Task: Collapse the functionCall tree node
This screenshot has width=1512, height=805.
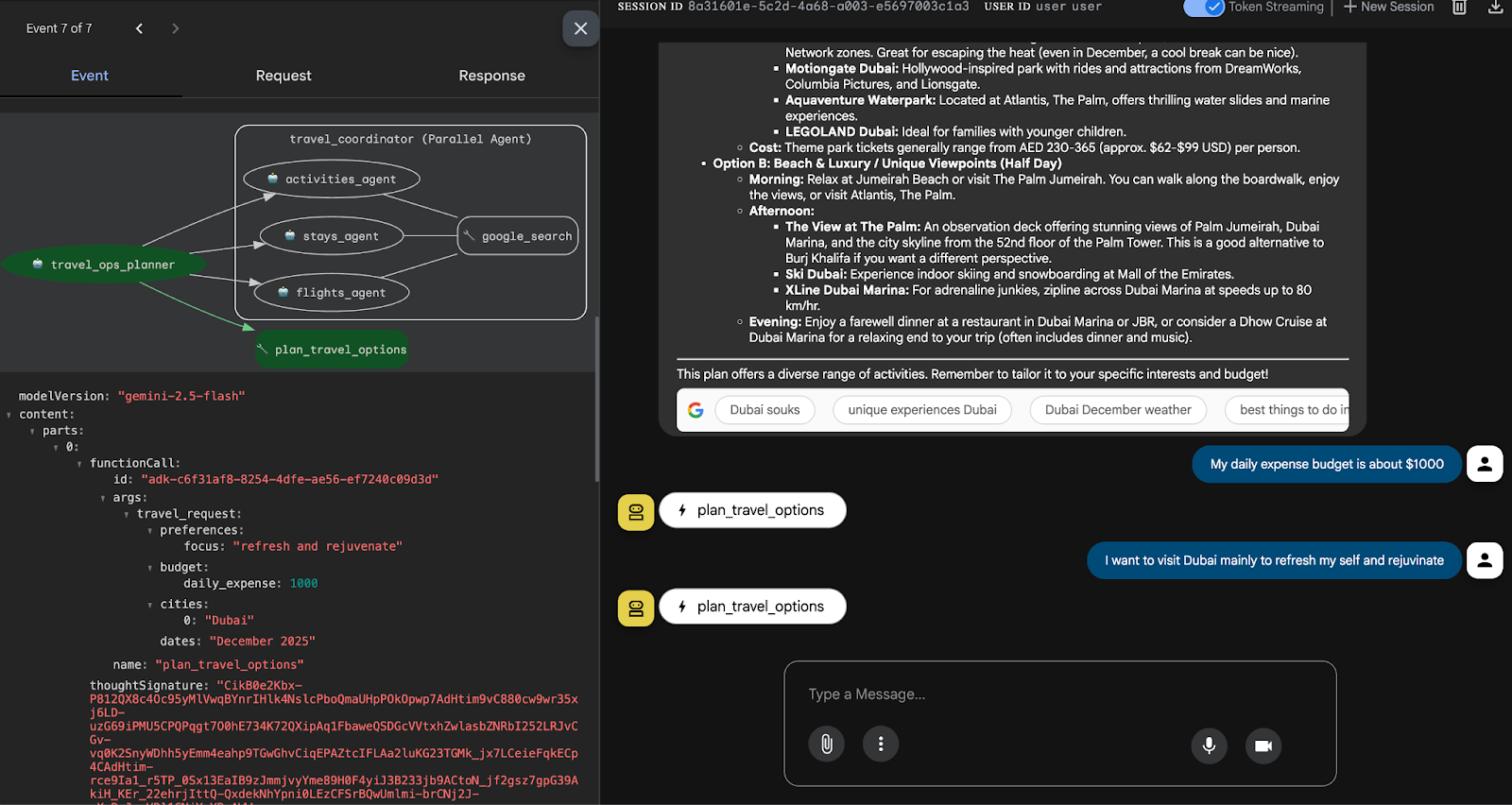Action: [x=79, y=464]
